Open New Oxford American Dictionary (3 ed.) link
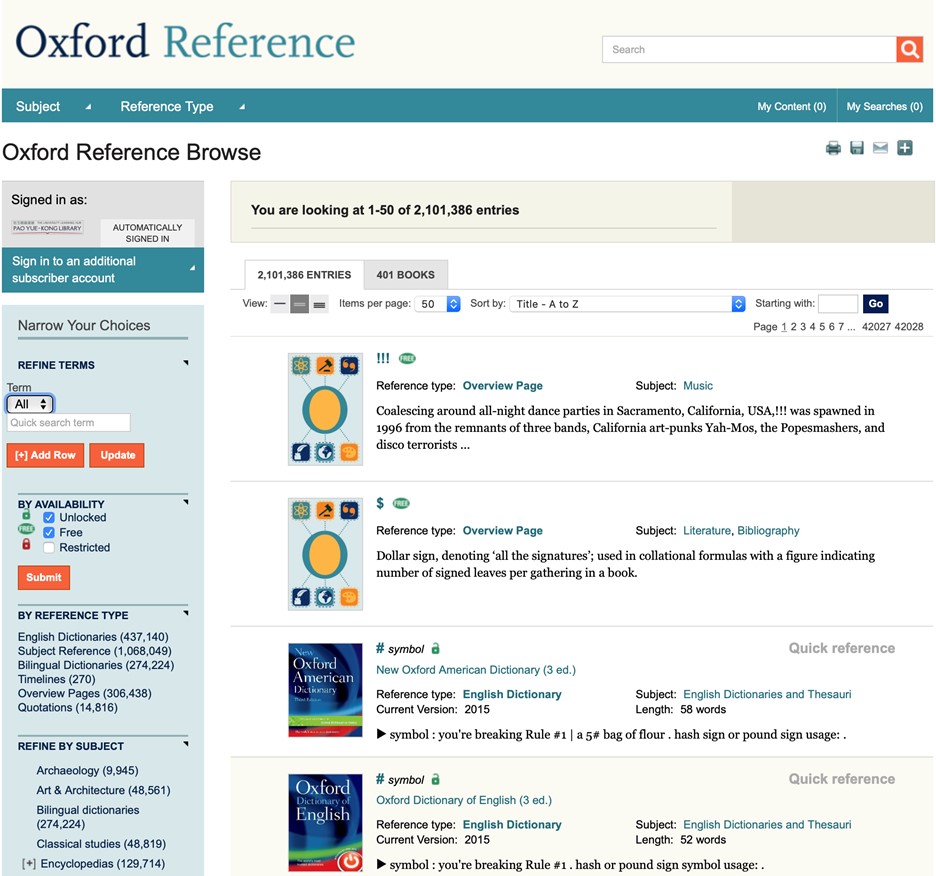Screen dimensions: 936x876 [476, 670]
